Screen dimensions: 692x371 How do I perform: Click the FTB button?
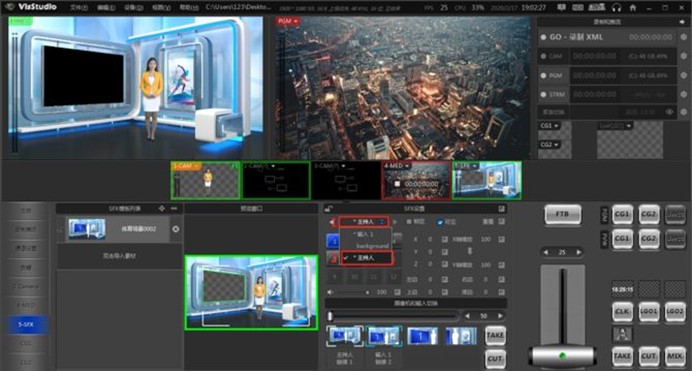click(562, 214)
